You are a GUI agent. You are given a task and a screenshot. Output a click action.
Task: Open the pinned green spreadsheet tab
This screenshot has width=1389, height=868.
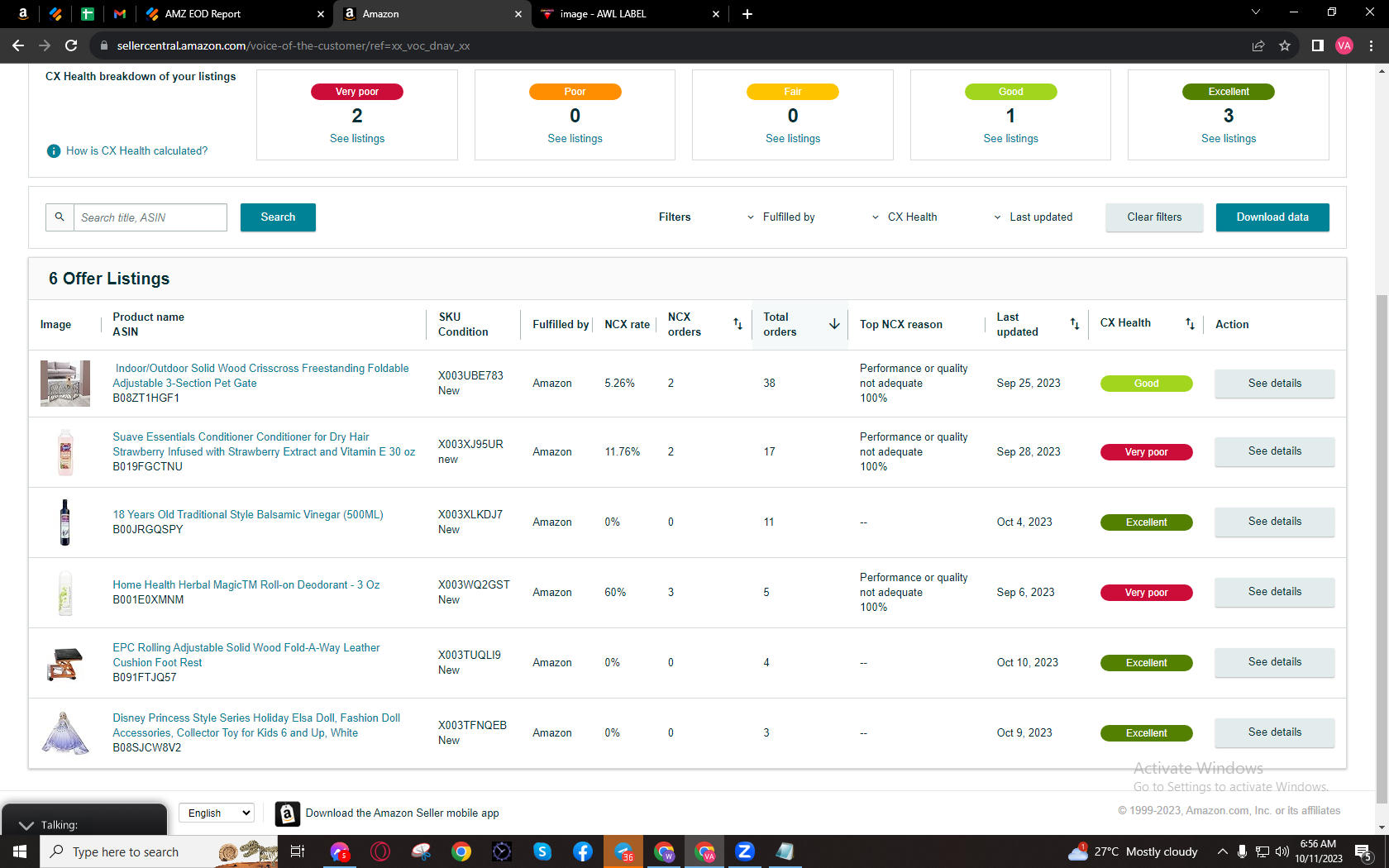click(88, 13)
